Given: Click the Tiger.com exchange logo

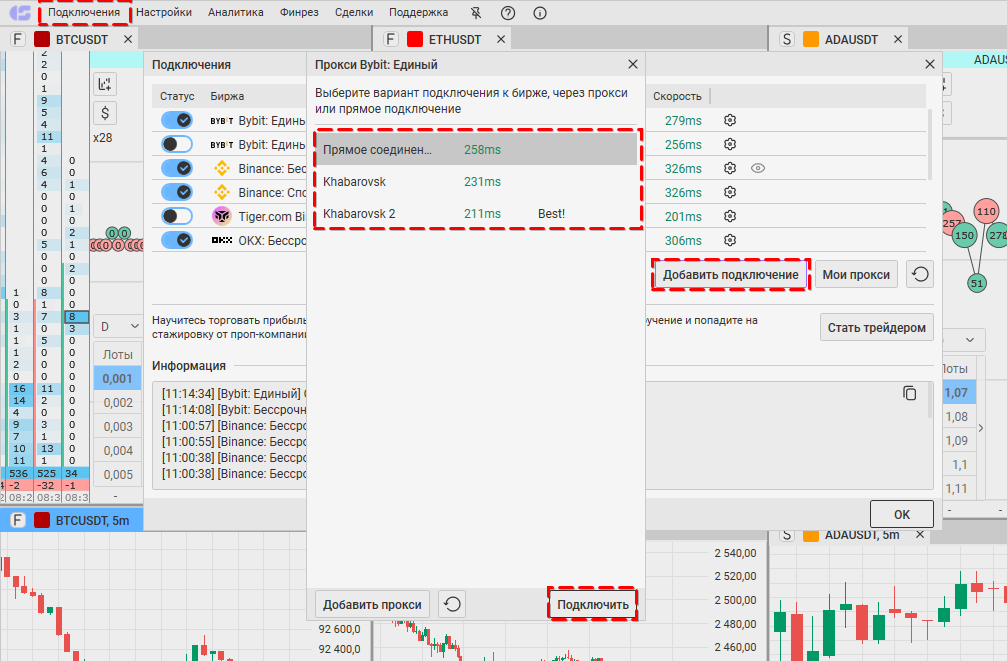Looking at the screenshot, I should (x=222, y=216).
